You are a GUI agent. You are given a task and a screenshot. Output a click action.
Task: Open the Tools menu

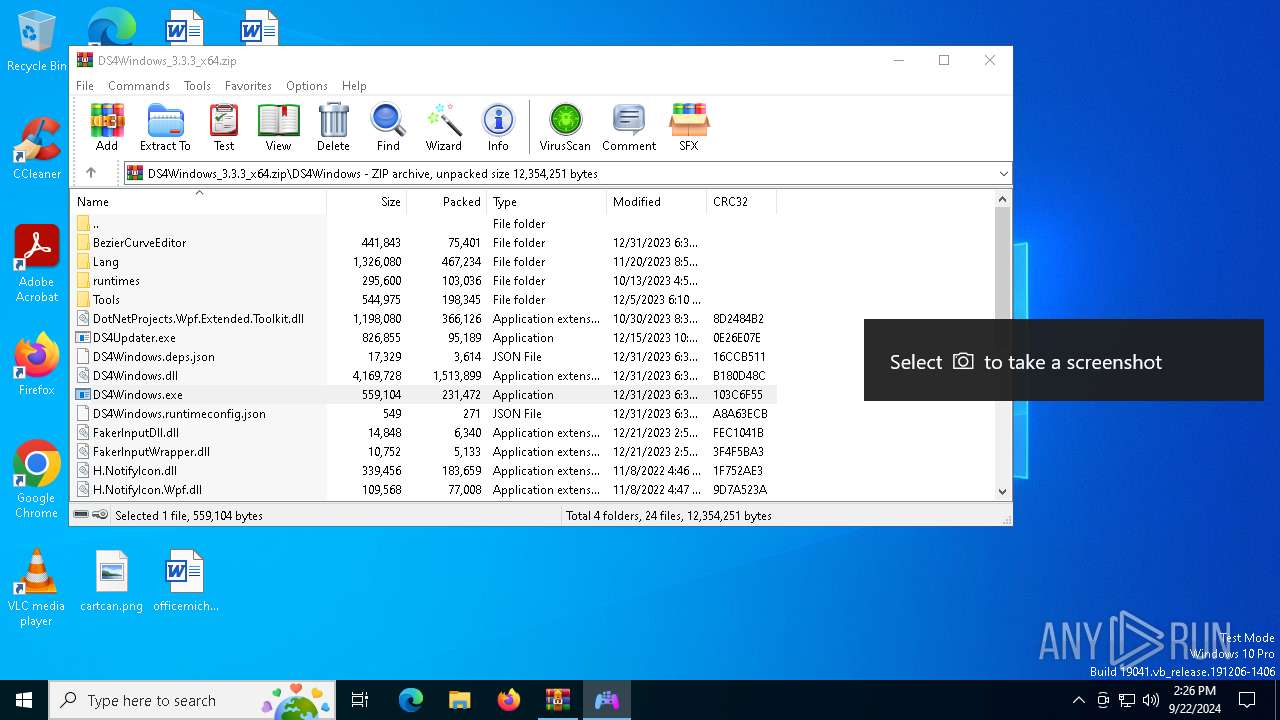tap(197, 86)
